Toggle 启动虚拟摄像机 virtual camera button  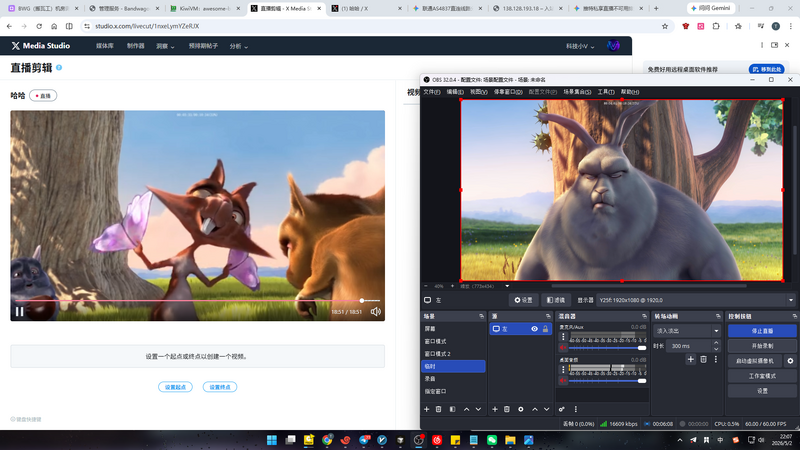(755, 361)
